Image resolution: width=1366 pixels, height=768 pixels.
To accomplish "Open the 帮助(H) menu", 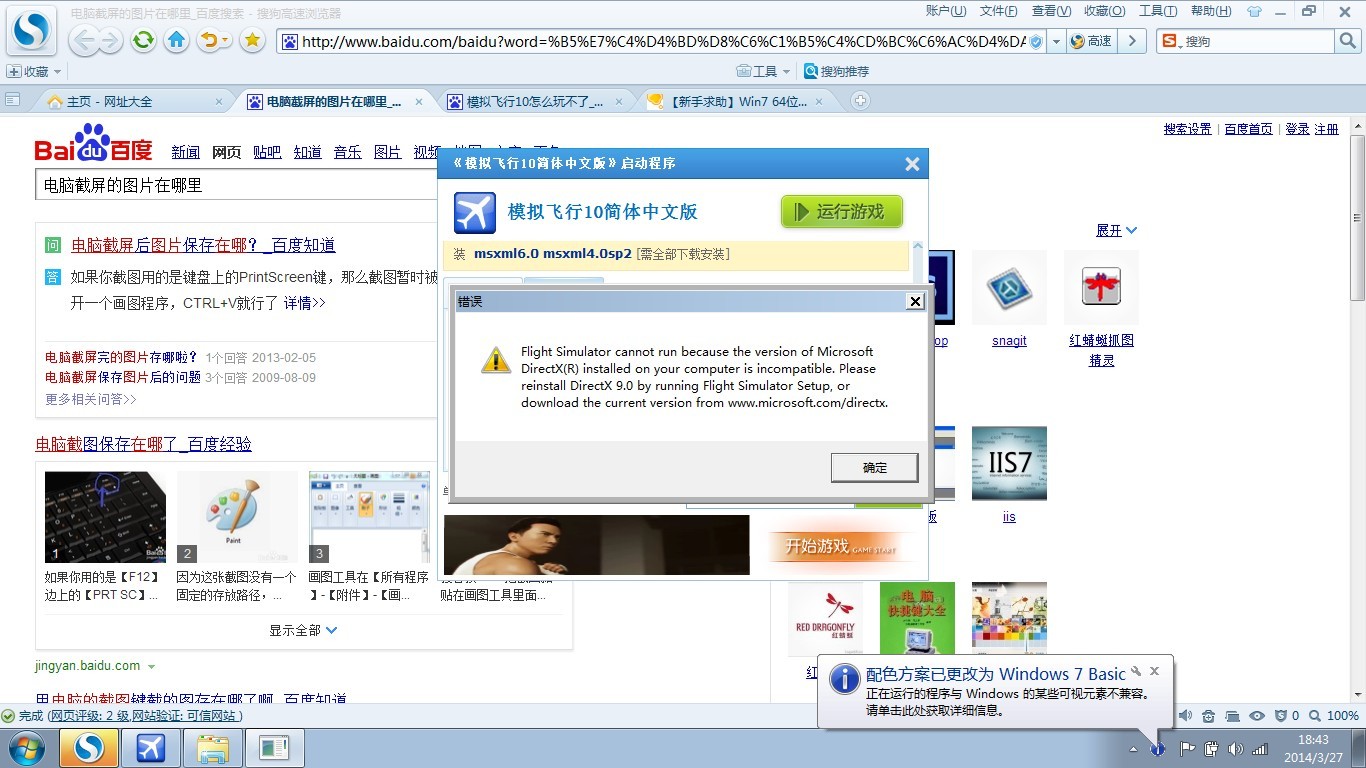I will coord(1210,11).
